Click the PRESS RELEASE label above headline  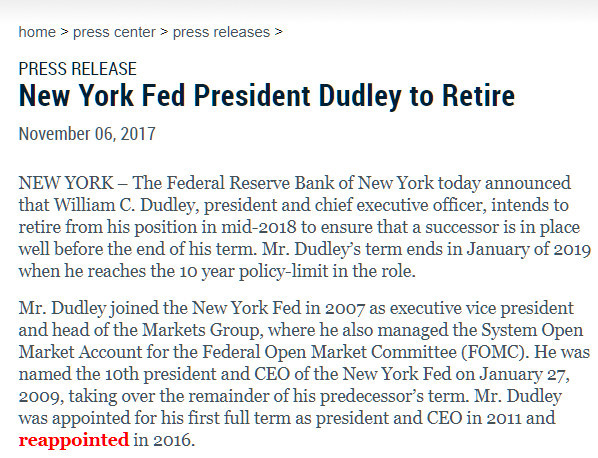pyautogui.click(x=77, y=69)
